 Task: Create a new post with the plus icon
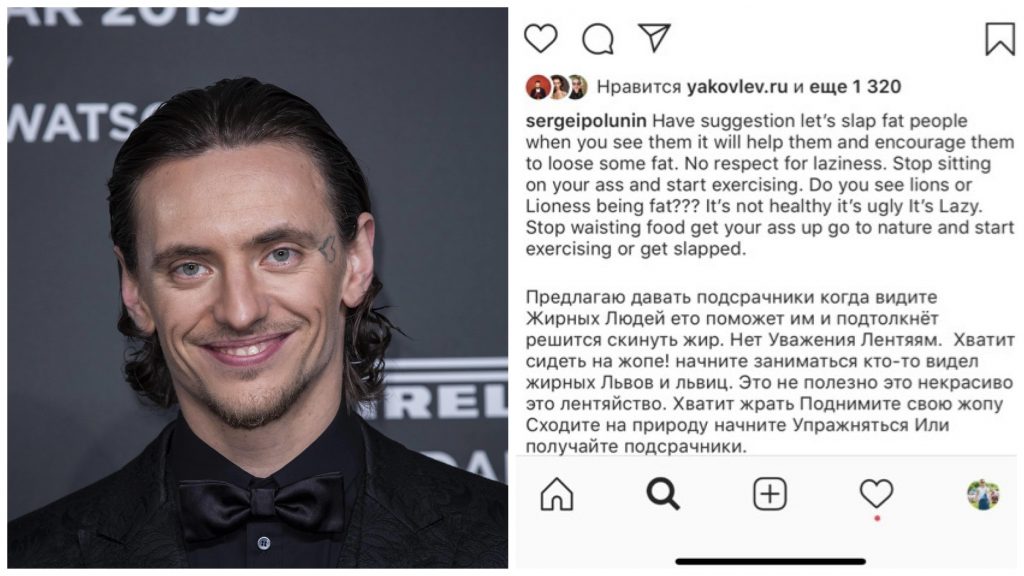[770, 494]
